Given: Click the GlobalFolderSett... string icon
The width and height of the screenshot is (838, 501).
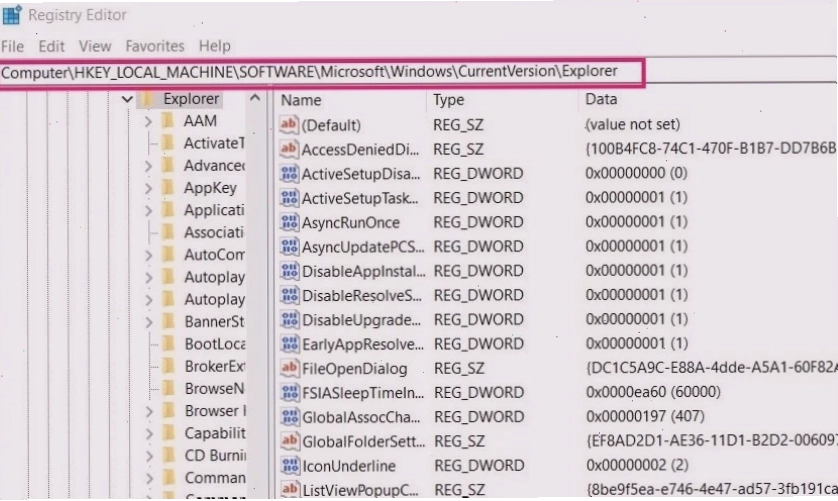Looking at the screenshot, I should [x=290, y=441].
